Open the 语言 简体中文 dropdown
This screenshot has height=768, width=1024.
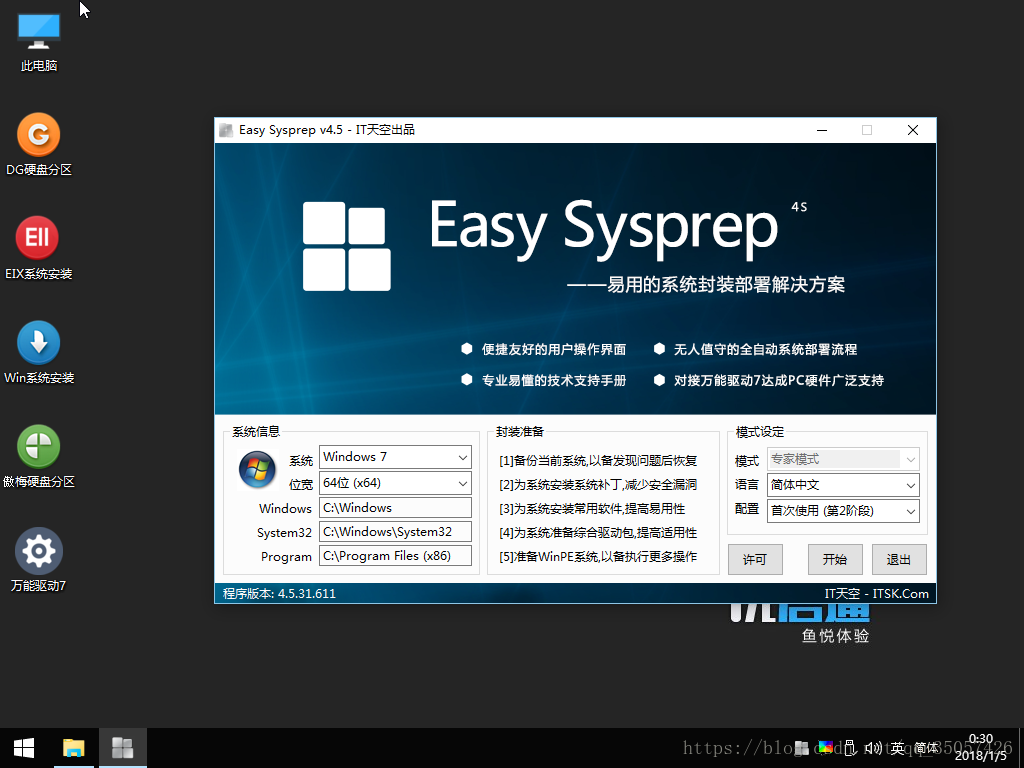tap(843, 485)
